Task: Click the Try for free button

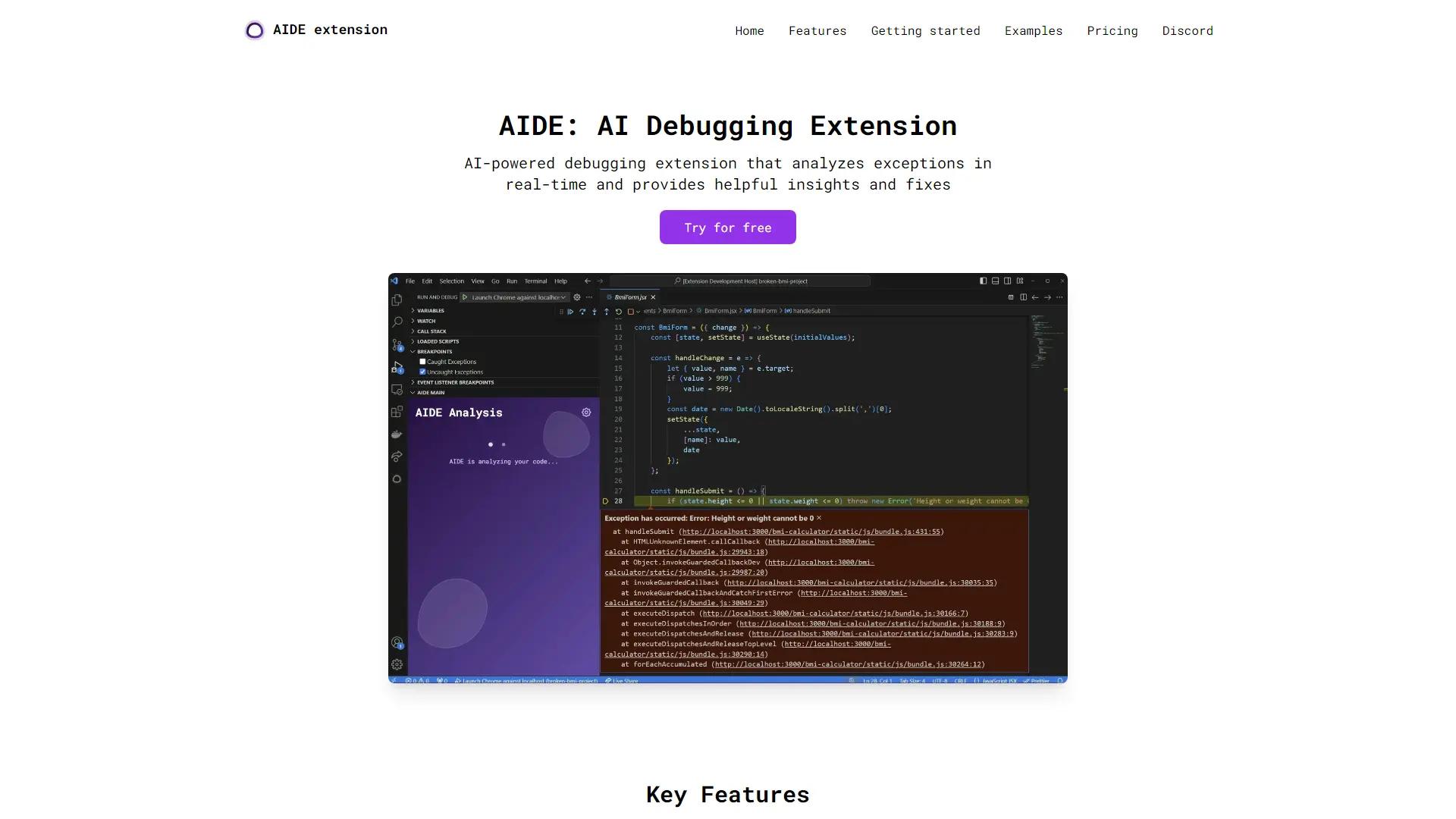Action: click(727, 227)
